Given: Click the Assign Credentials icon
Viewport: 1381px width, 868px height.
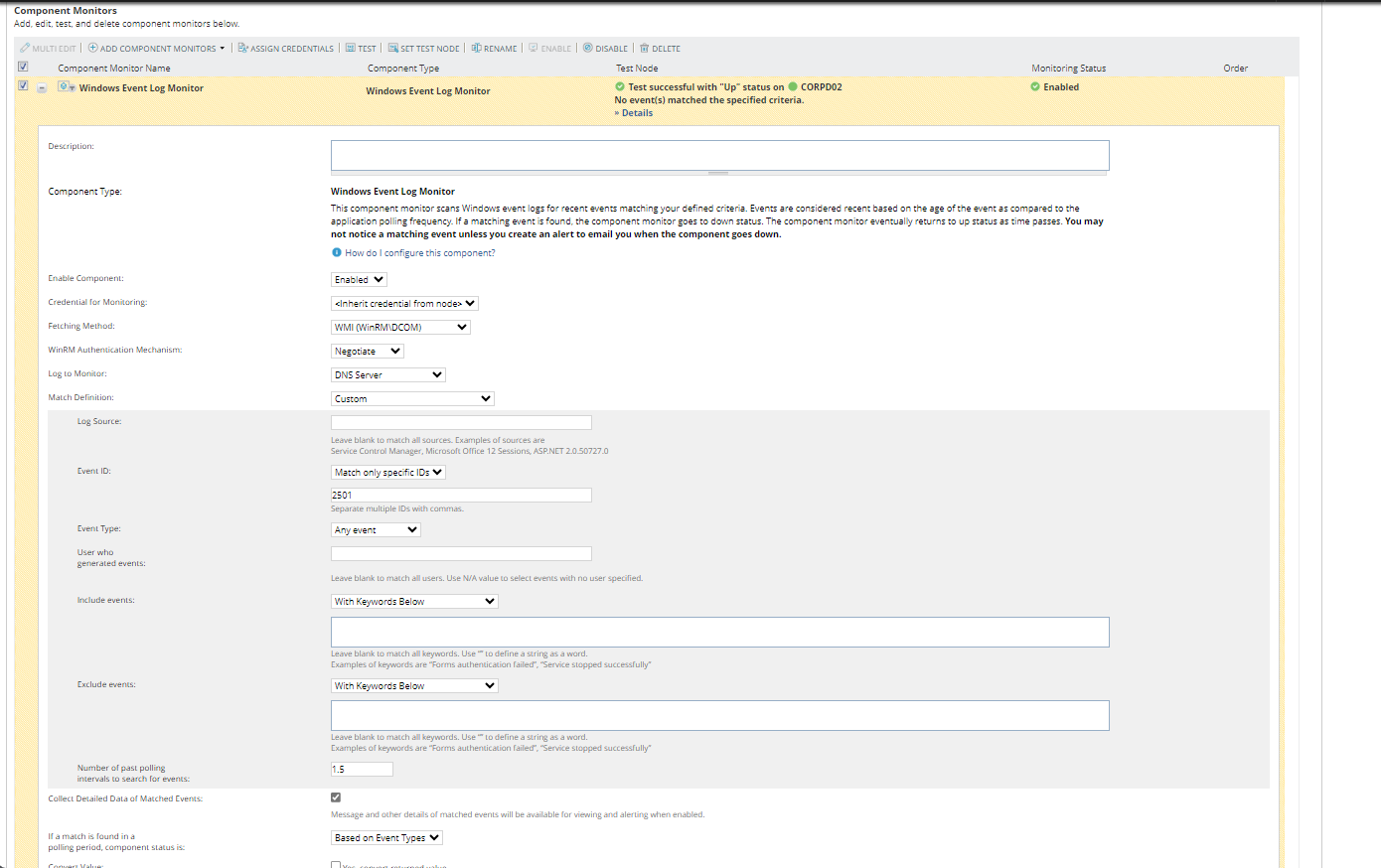Looking at the screenshot, I should pos(242,48).
